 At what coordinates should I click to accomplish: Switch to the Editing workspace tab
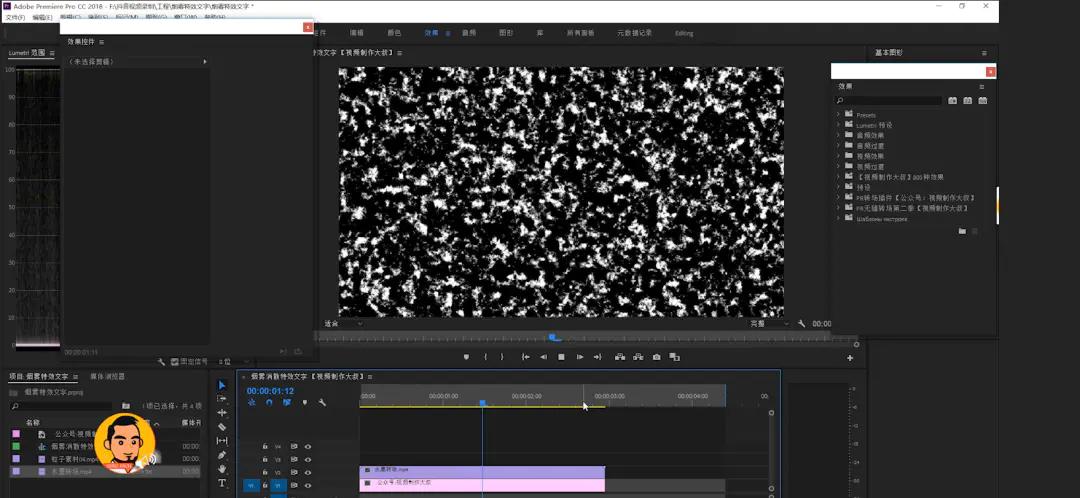point(684,33)
